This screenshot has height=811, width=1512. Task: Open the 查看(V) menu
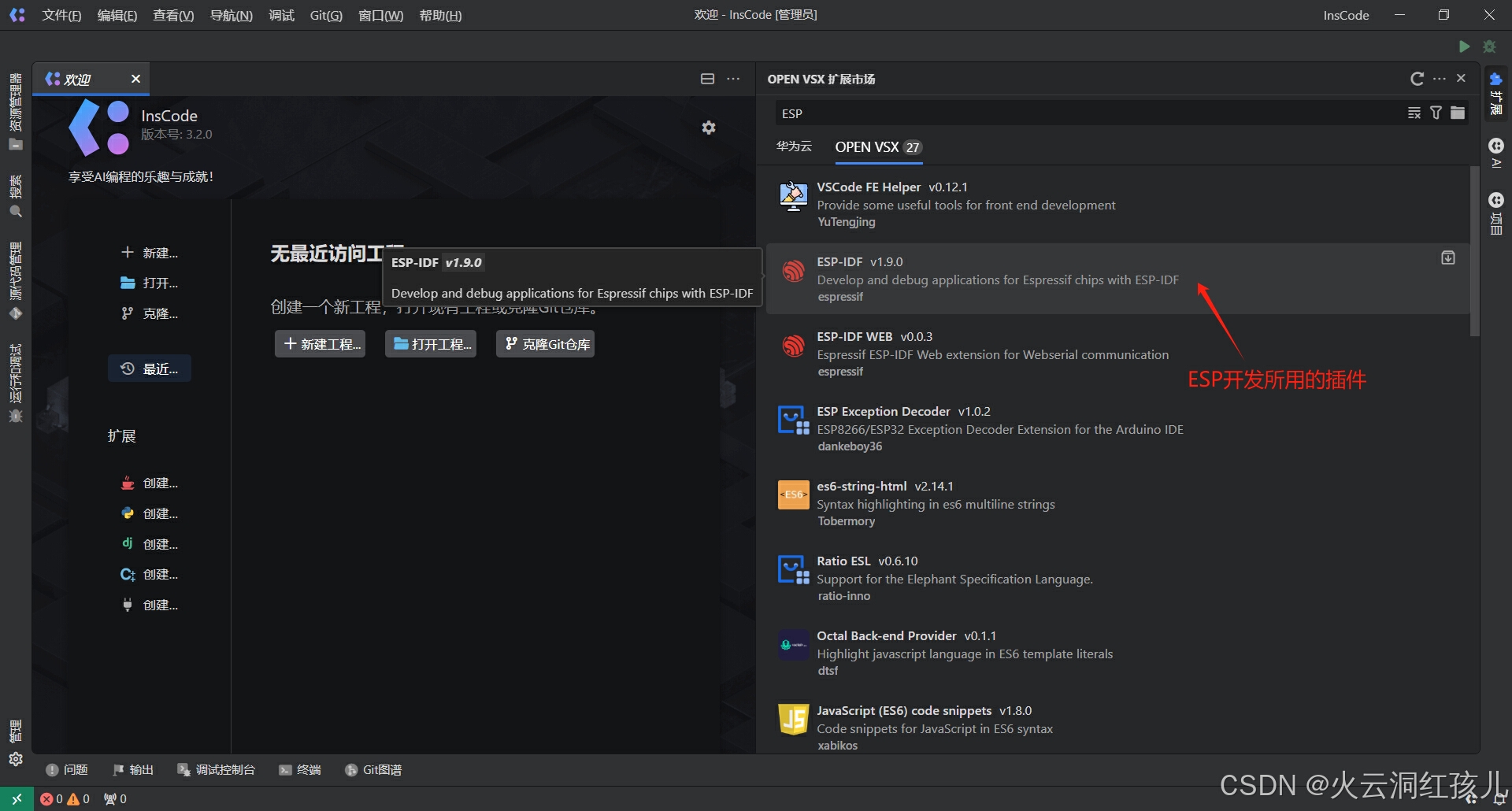(173, 16)
